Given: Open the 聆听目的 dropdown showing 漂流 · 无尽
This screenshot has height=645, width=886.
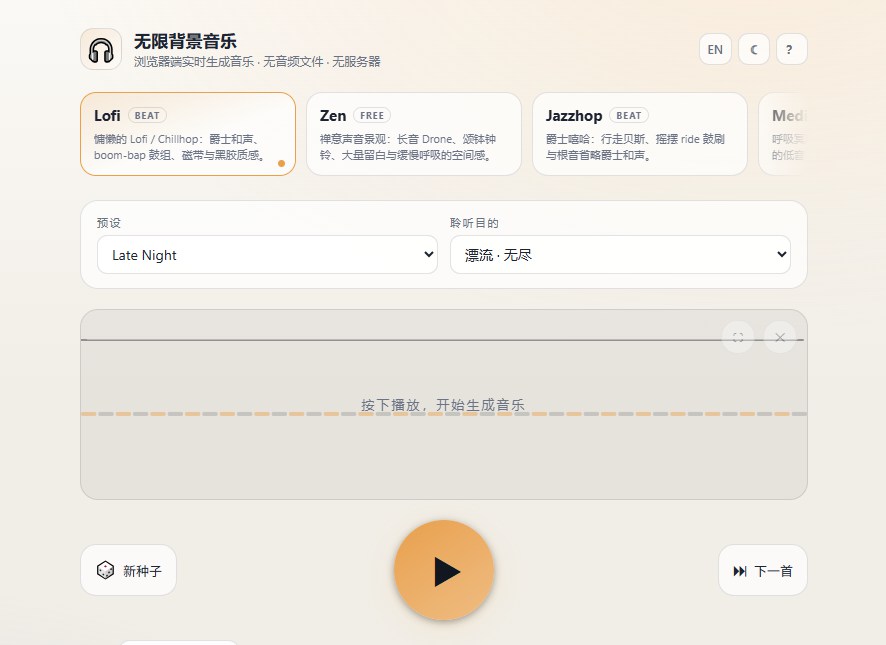Looking at the screenshot, I should [620, 255].
